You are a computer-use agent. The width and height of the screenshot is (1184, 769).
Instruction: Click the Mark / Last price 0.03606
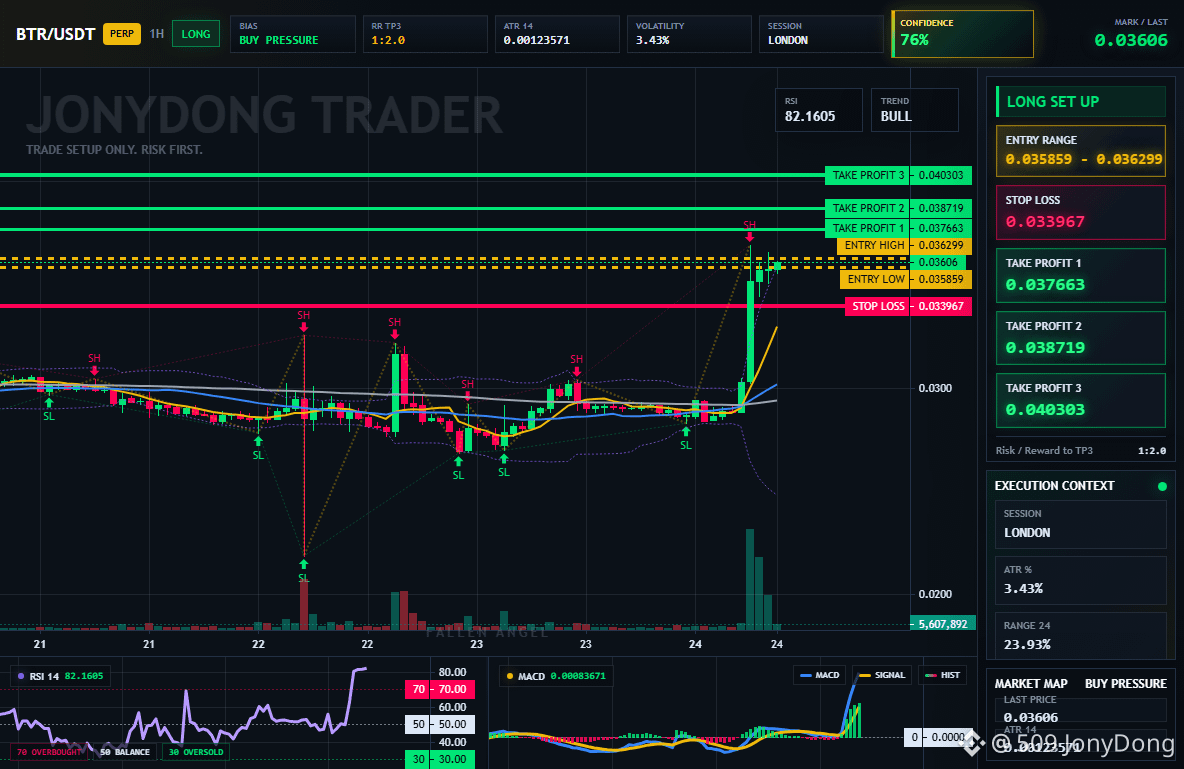coord(1130,40)
